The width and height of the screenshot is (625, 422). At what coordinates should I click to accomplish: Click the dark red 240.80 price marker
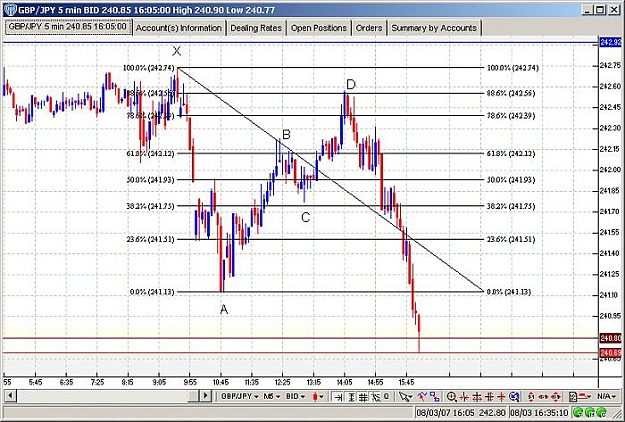(610, 338)
